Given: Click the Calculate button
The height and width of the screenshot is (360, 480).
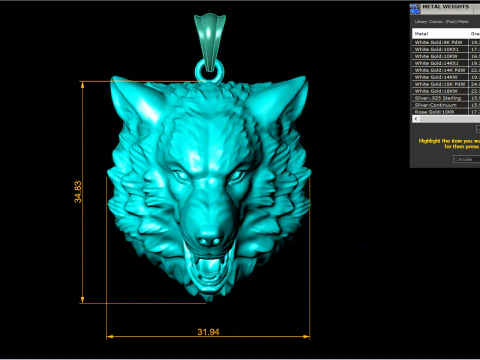Looking at the screenshot, I should pyautogui.click(x=466, y=159).
